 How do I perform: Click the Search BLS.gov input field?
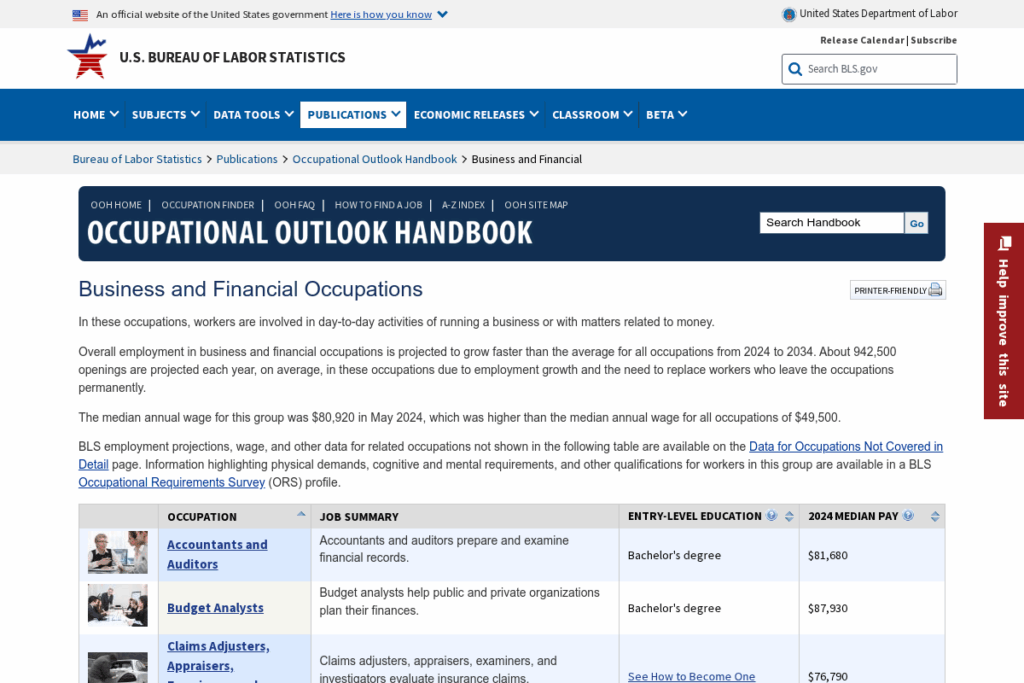point(869,69)
